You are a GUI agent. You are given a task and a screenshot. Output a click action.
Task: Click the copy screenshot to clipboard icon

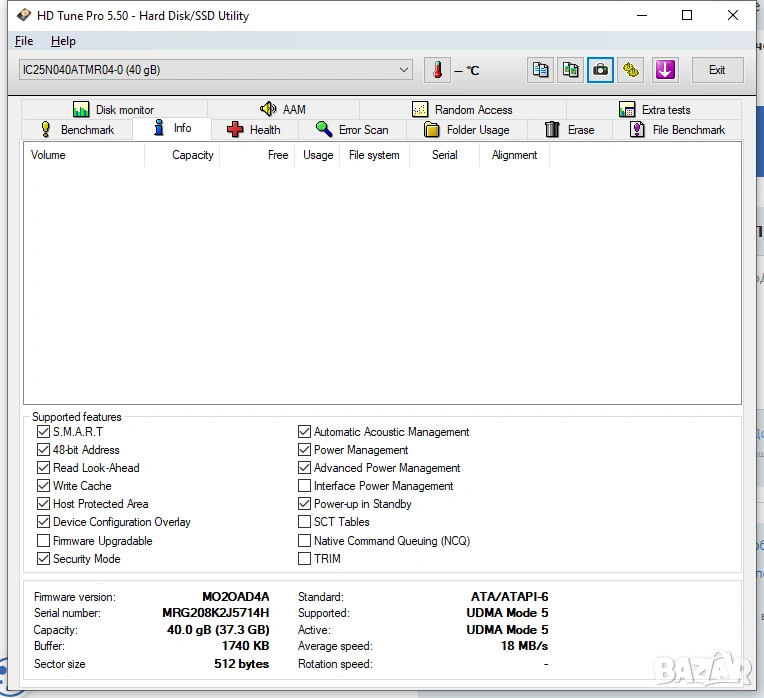click(x=570, y=70)
